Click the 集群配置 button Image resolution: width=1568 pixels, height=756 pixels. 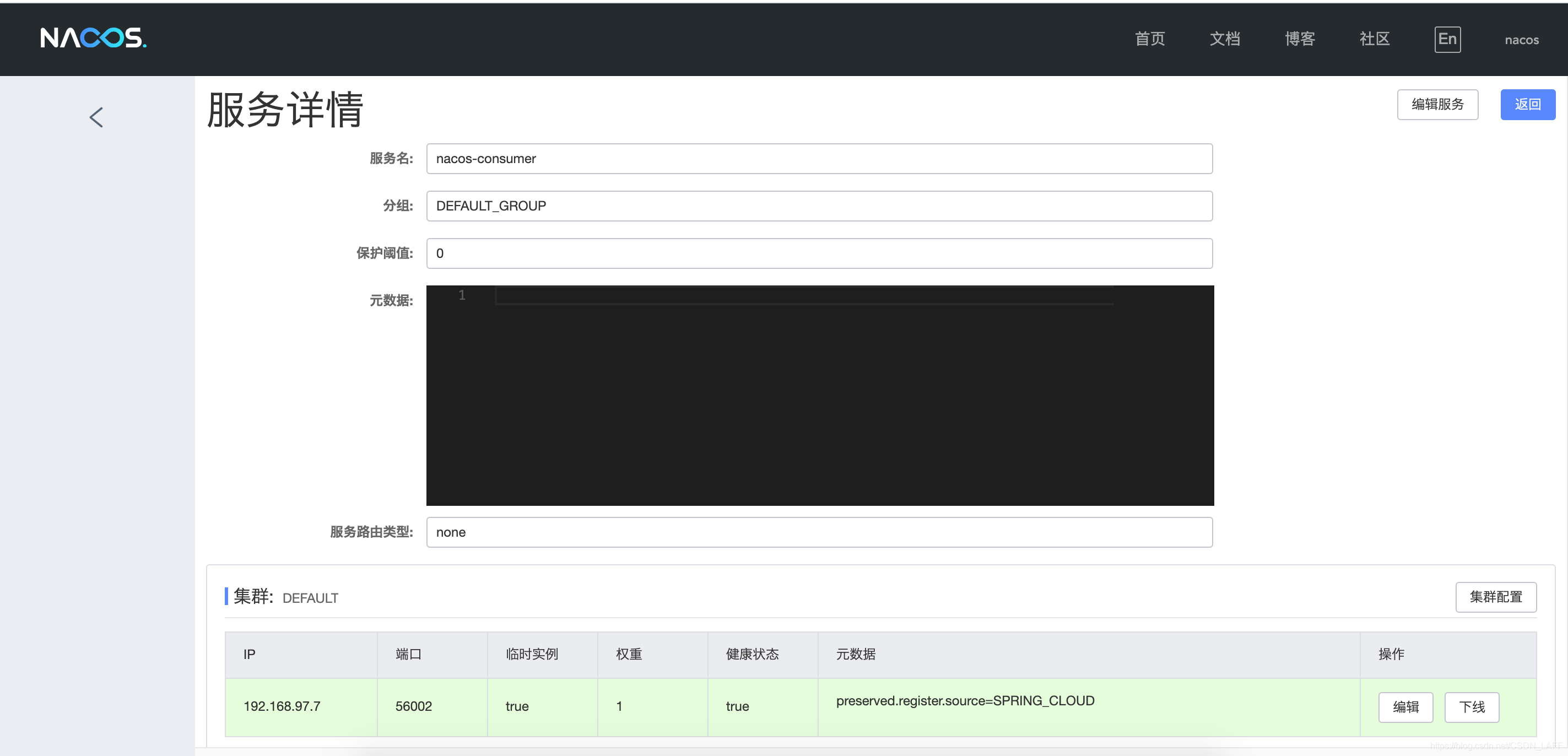[x=1496, y=597]
